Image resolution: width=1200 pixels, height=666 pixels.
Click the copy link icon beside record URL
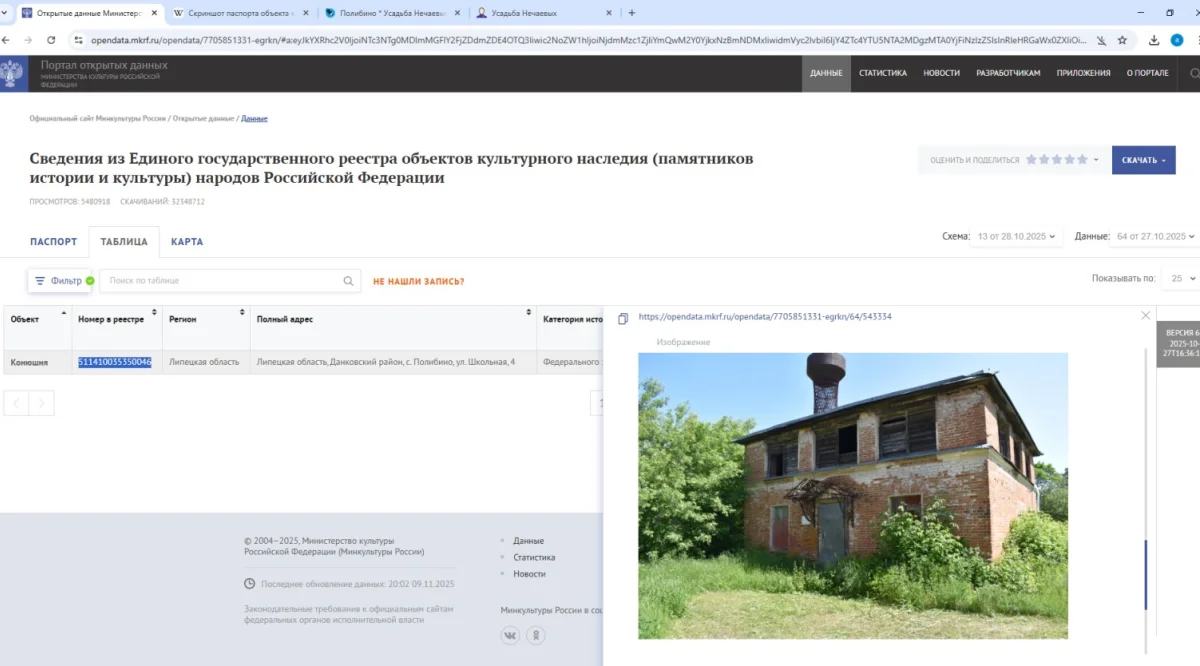pyautogui.click(x=623, y=318)
